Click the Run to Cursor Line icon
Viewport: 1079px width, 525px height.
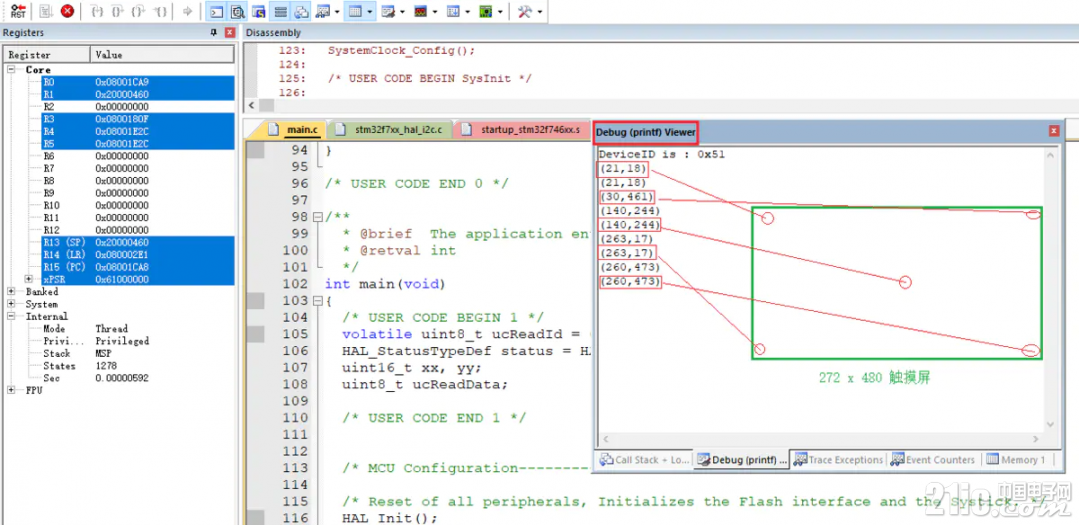[160, 11]
